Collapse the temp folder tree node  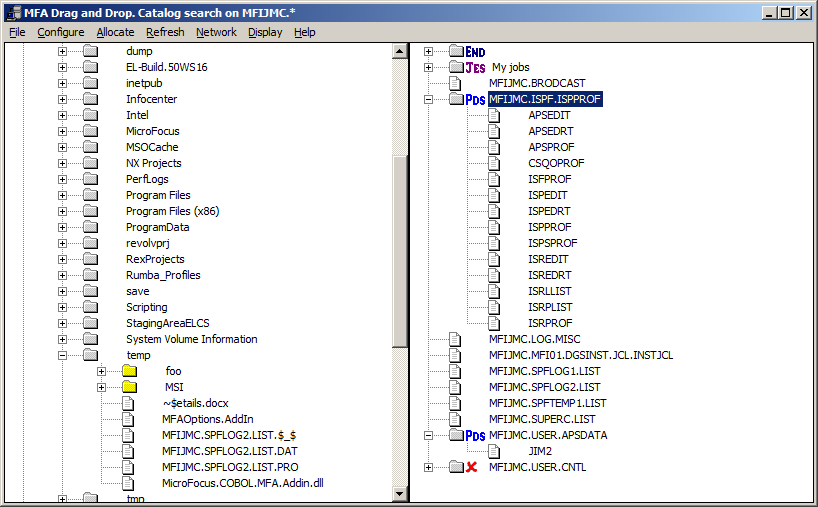coord(62,355)
